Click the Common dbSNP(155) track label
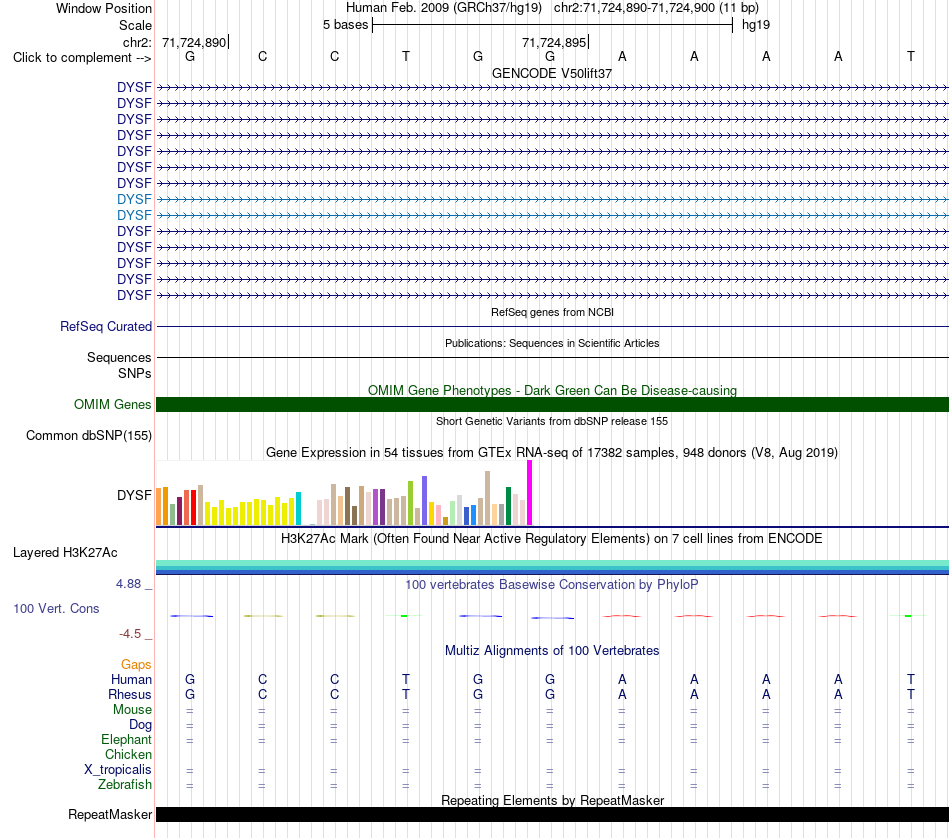The image size is (950, 838). click(89, 436)
